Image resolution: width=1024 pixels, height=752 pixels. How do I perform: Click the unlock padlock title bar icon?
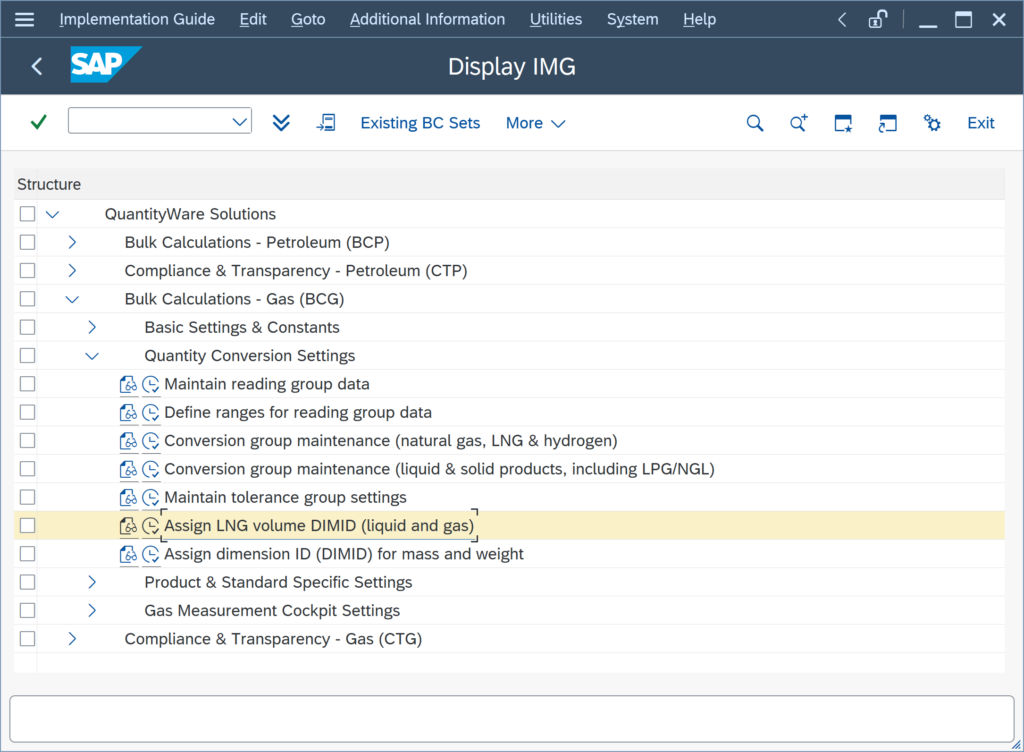point(878,20)
